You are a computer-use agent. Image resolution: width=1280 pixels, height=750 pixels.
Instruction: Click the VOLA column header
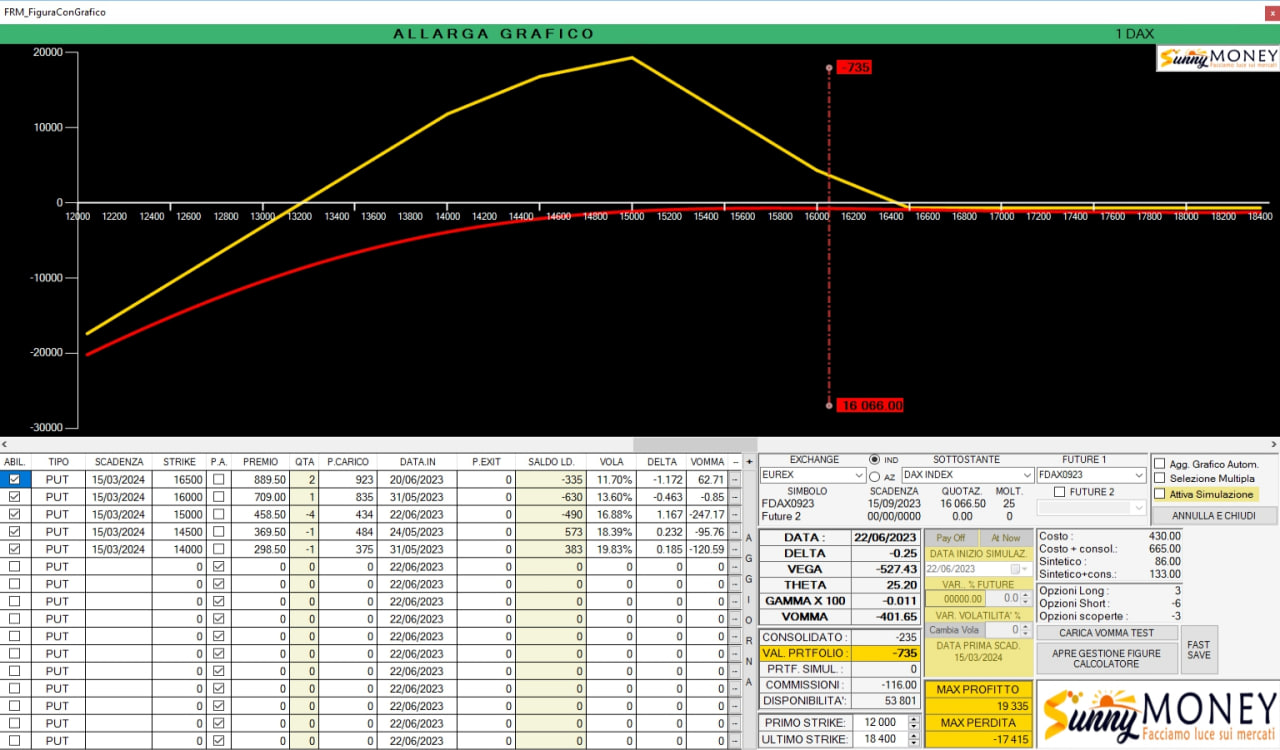point(611,462)
